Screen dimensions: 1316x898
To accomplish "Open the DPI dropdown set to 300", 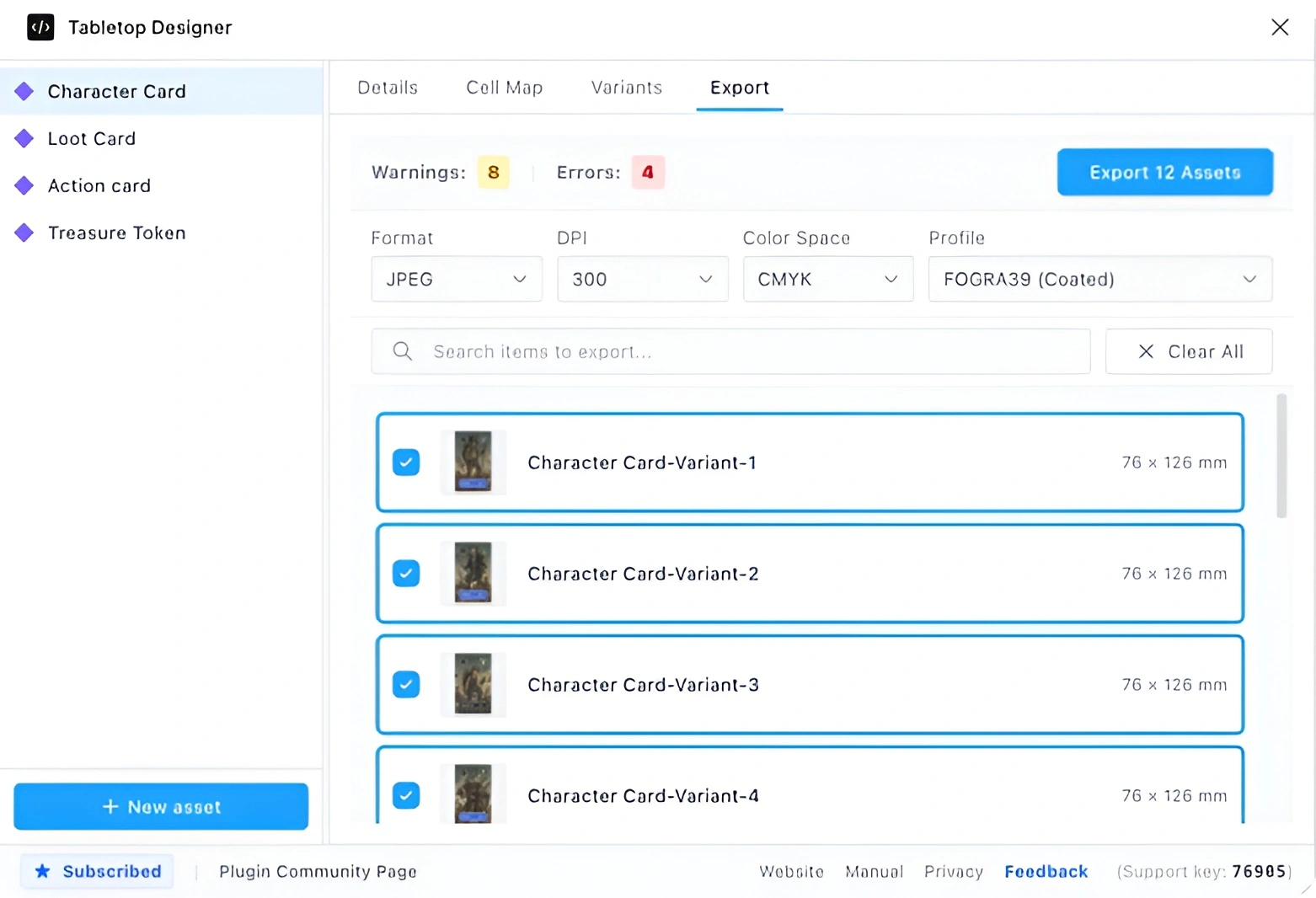I will click(642, 279).
